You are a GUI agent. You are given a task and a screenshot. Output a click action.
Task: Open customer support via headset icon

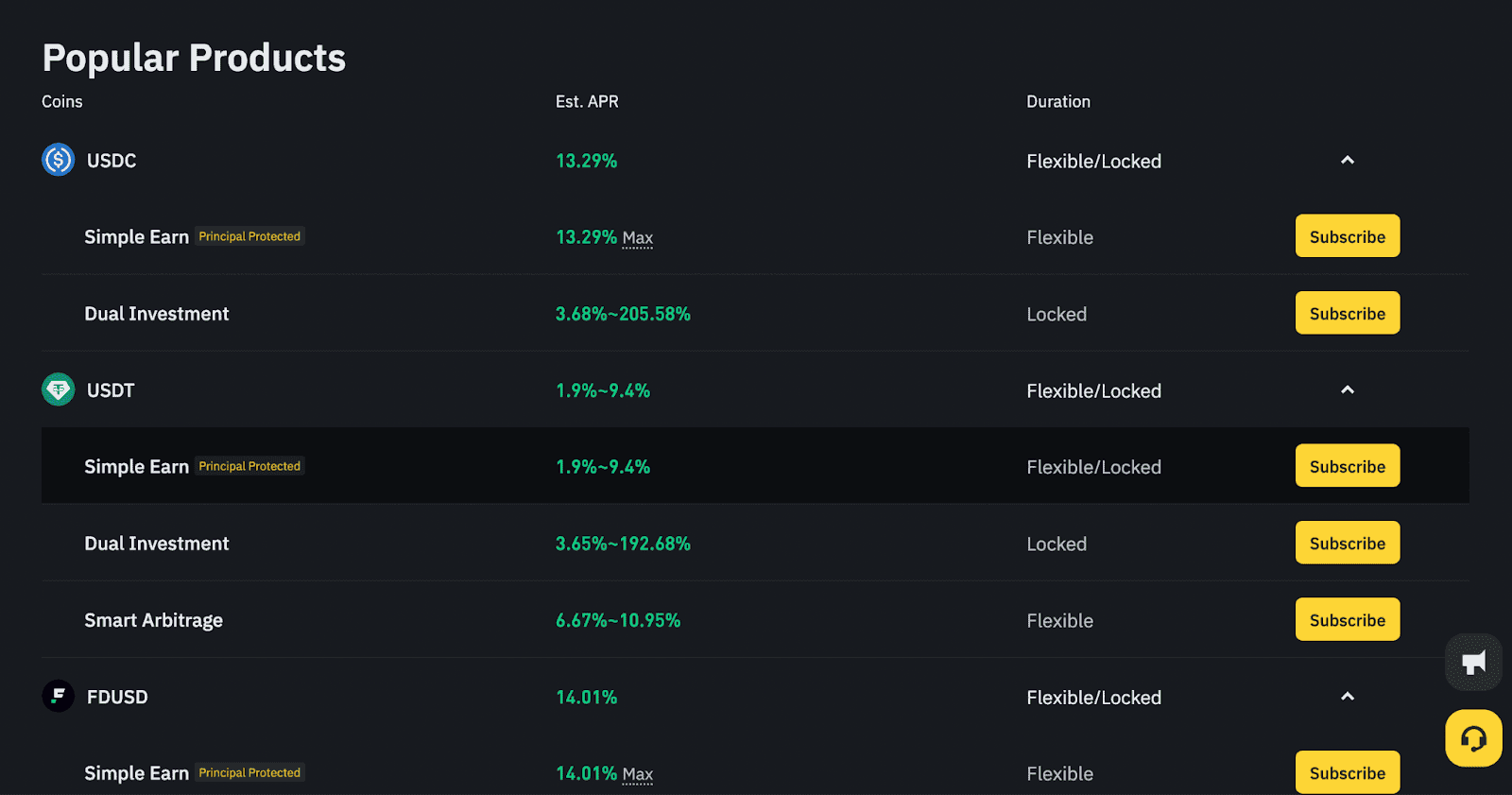pyautogui.click(x=1472, y=738)
